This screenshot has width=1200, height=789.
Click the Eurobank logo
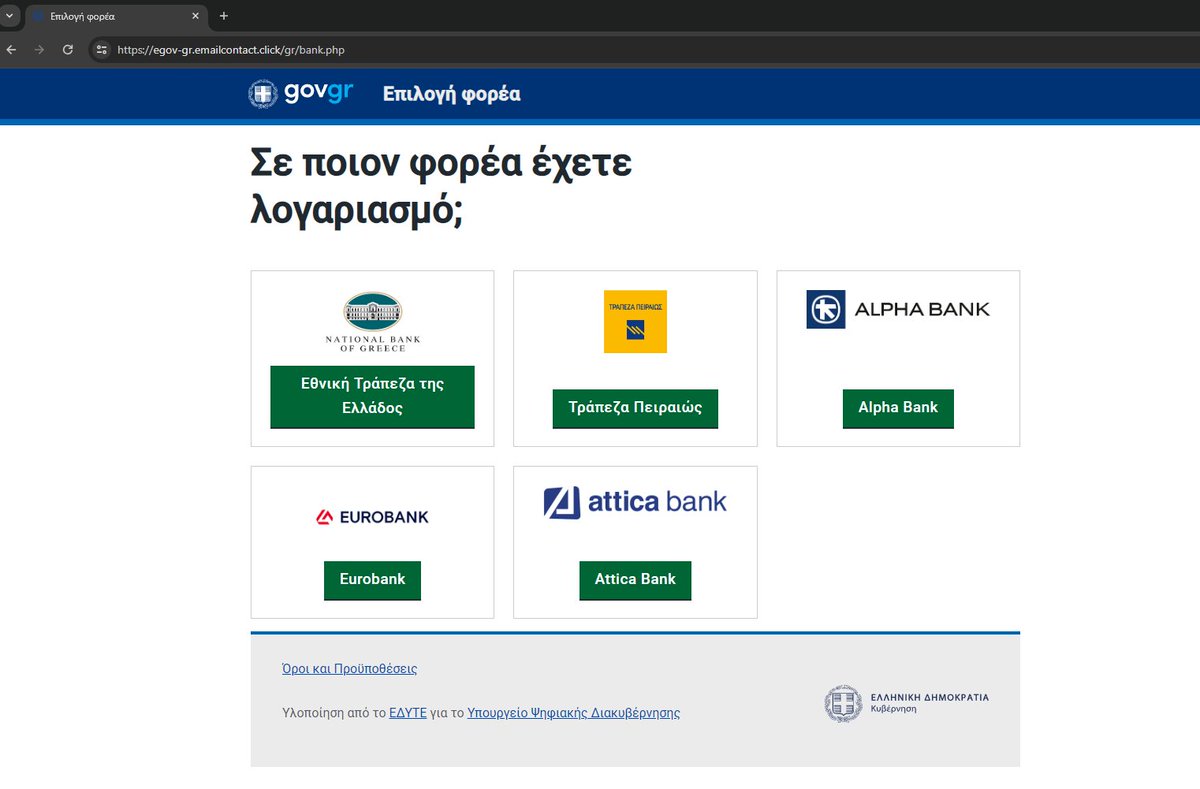click(372, 516)
